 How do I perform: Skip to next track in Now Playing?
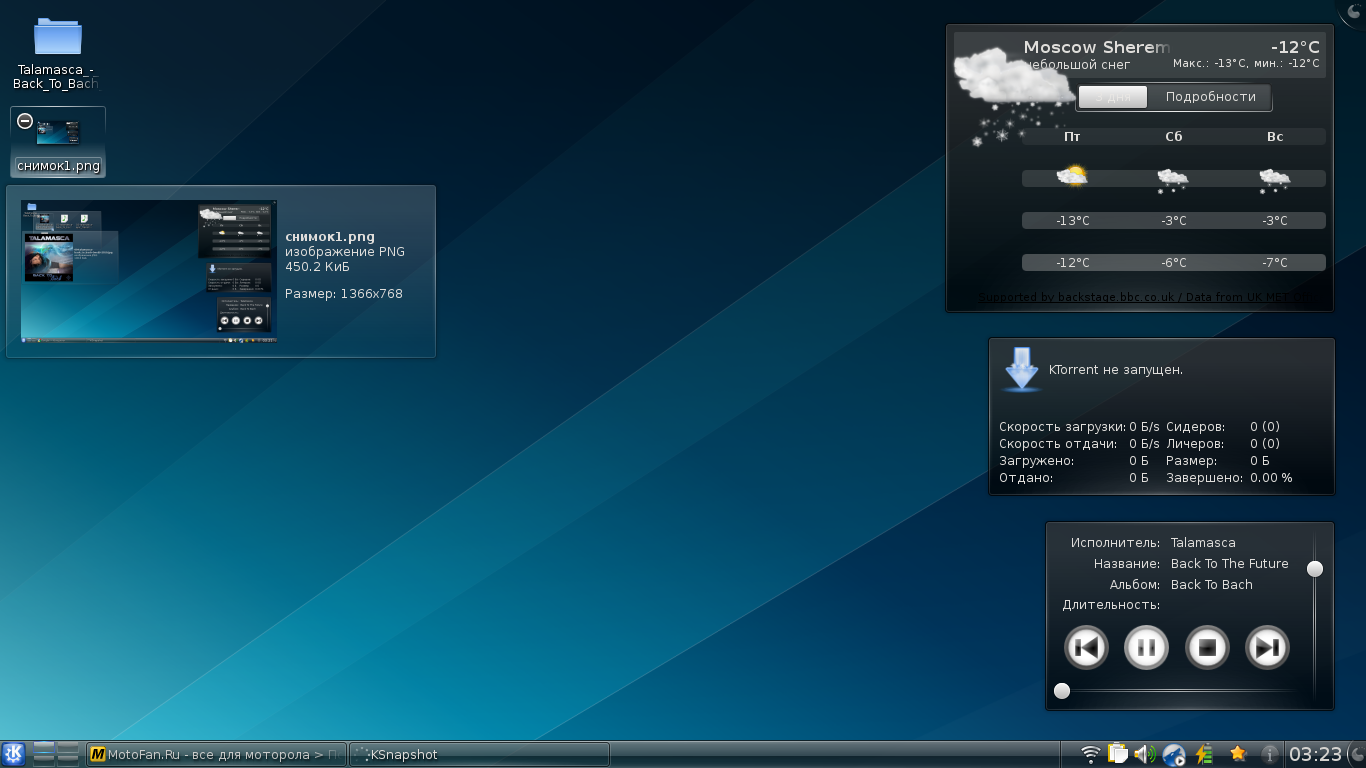tap(1267, 647)
